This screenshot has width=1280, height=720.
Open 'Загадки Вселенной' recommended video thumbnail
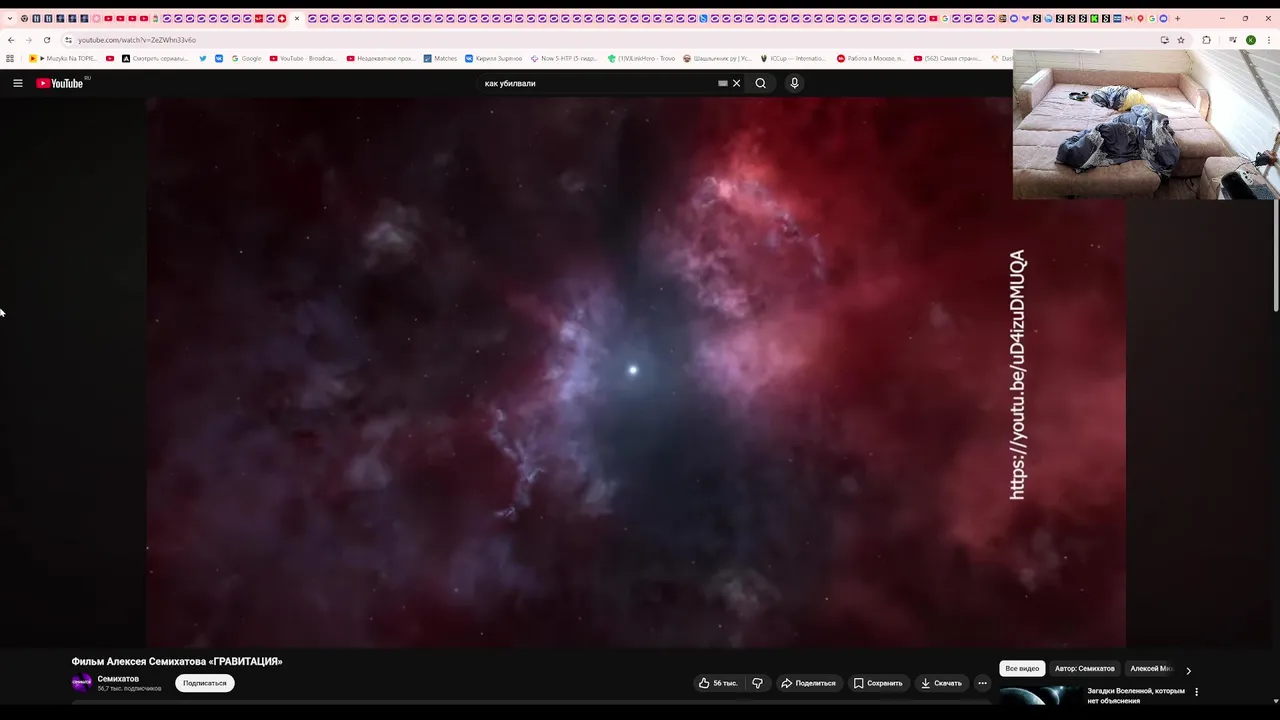tap(1040, 696)
